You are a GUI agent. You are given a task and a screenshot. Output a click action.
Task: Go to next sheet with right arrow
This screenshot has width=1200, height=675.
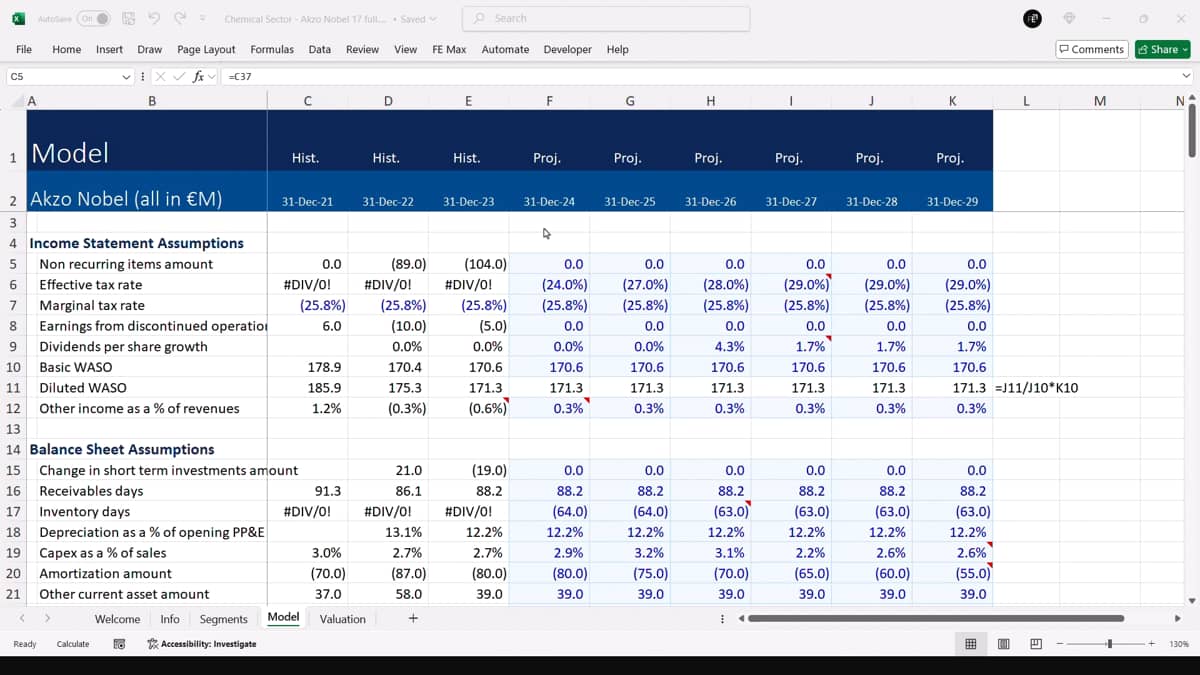click(x=47, y=619)
